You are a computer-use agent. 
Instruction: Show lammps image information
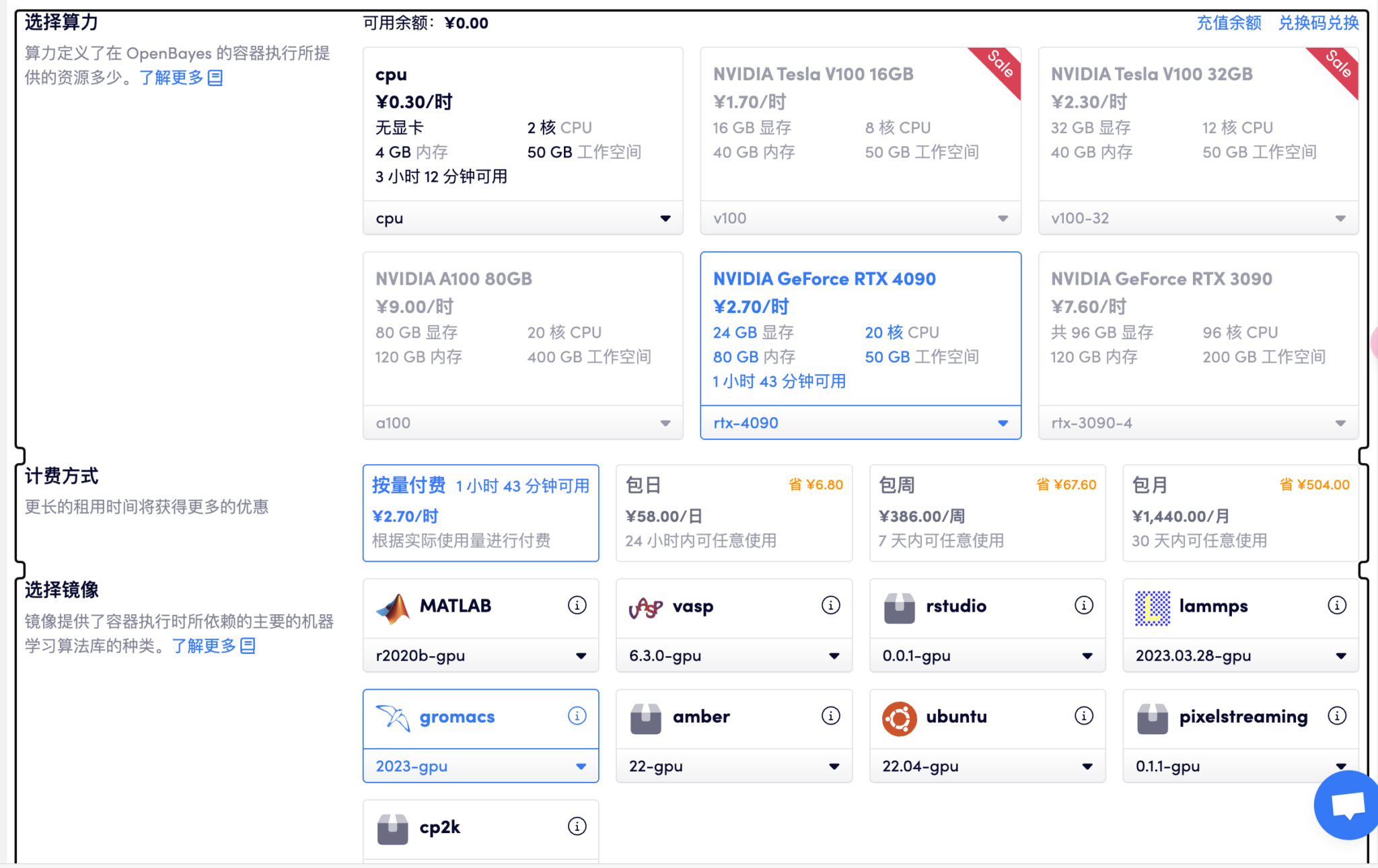pos(1336,605)
